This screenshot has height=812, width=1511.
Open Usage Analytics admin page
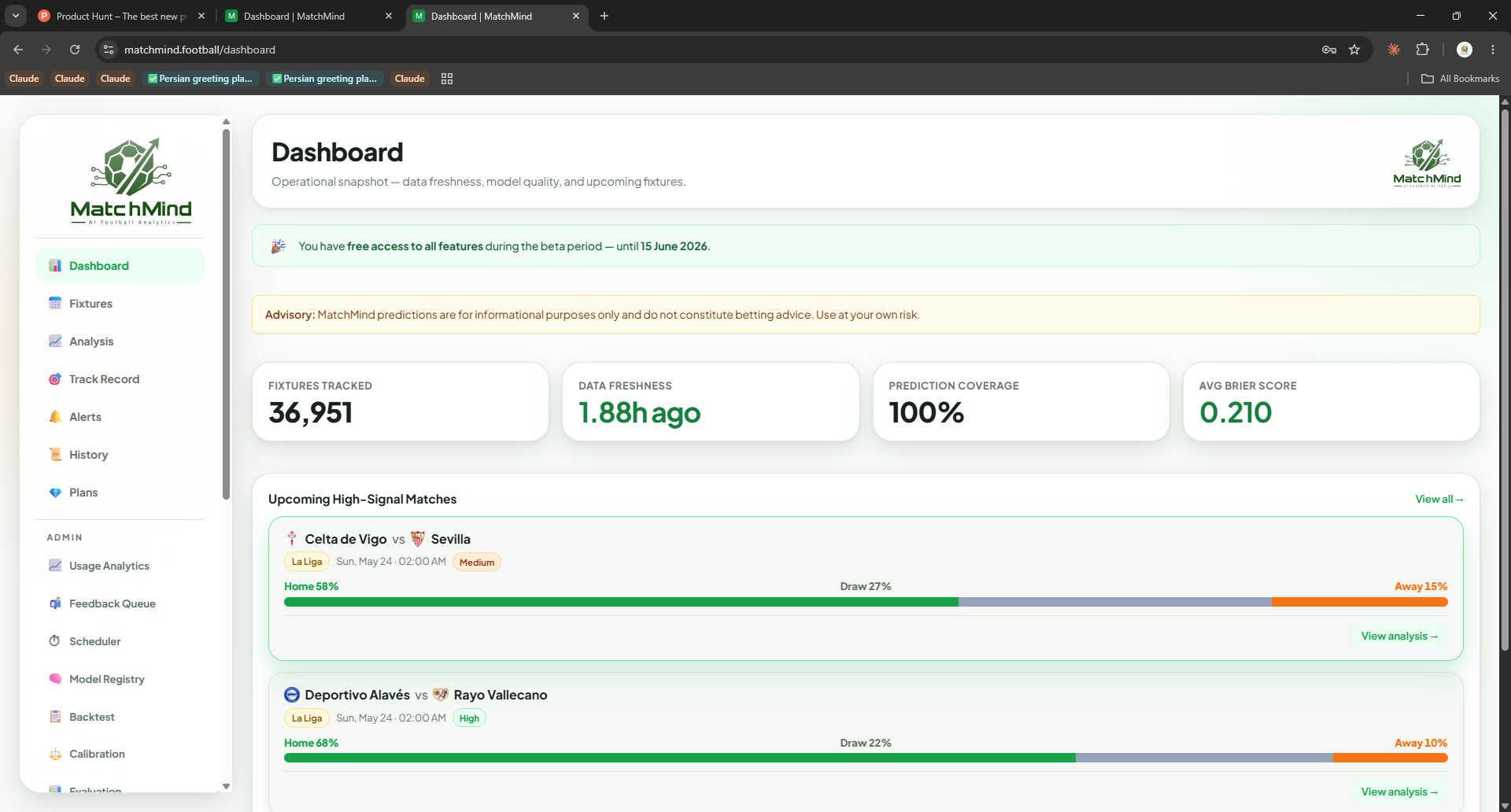[120, 566]
